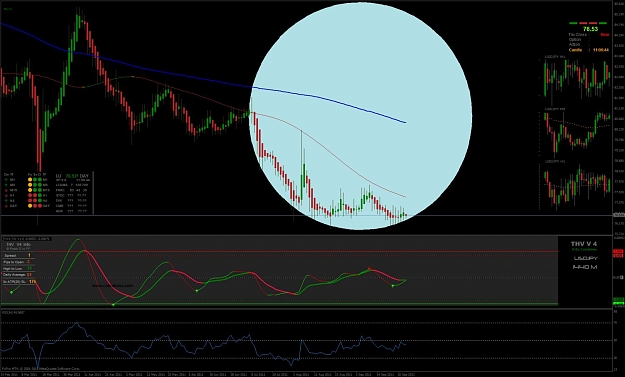The image size is (625, 377).
Task: Click the H4 green direction arrow
Action: [x=6, y=200]
